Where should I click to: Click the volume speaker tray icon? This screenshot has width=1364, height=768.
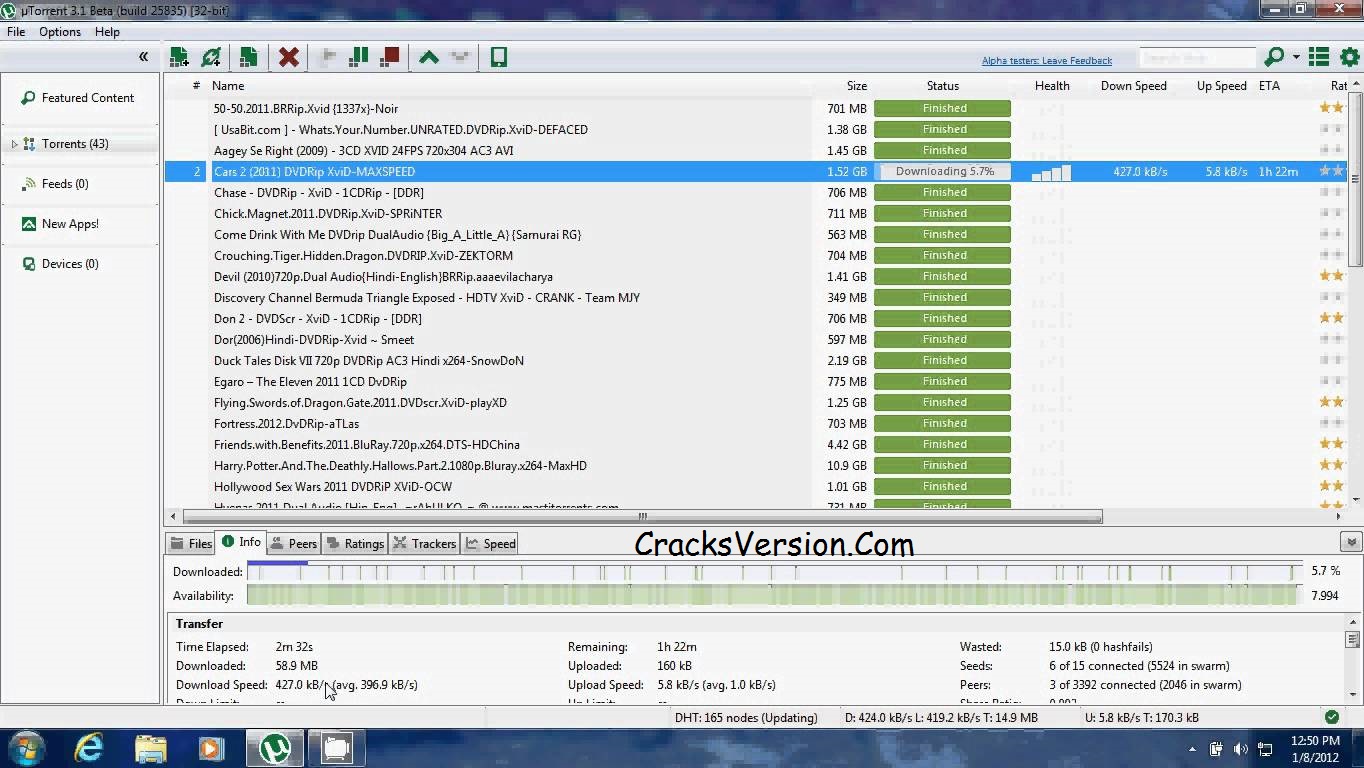(x=1240, y=749)
